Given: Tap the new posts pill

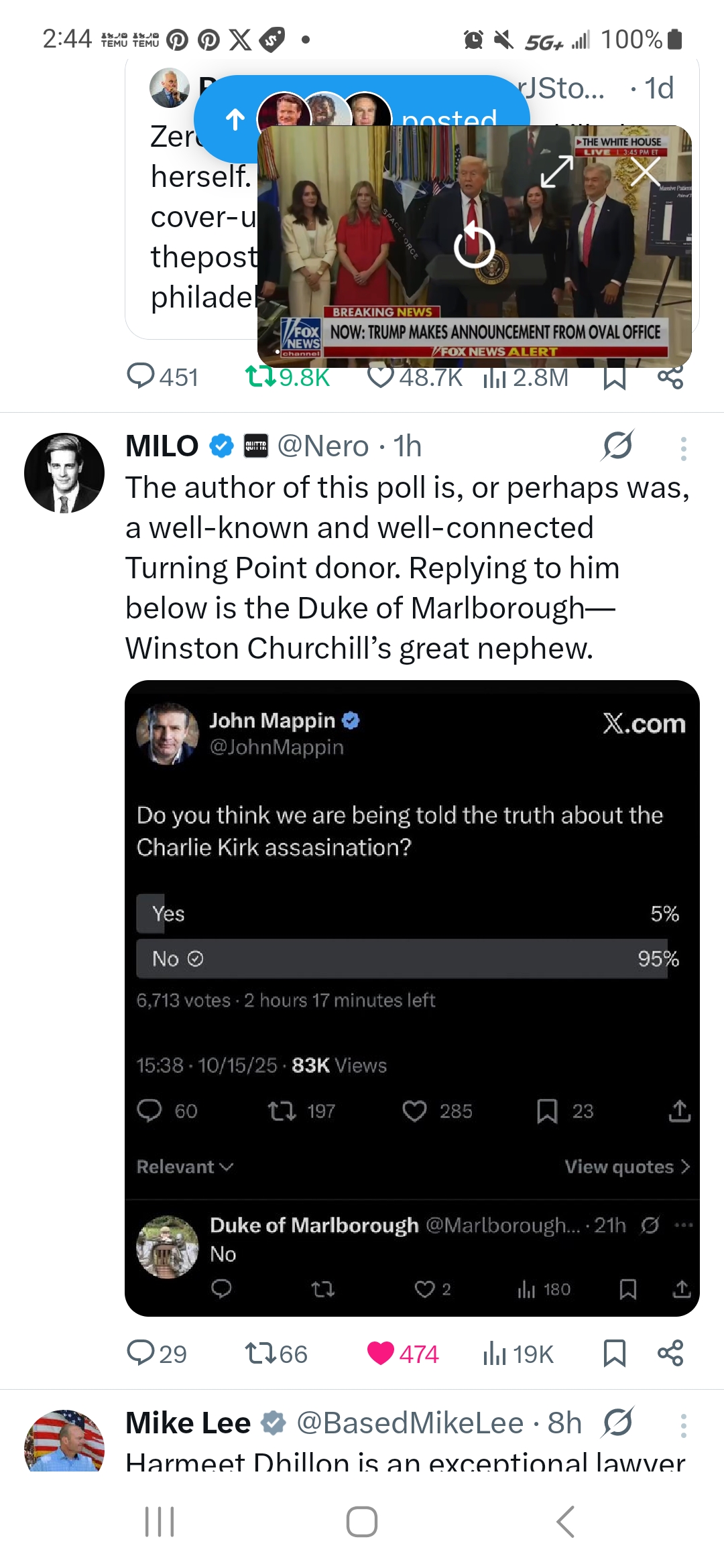Looking at the screenshot, I should pyautogui.click(x=235, y=119).
